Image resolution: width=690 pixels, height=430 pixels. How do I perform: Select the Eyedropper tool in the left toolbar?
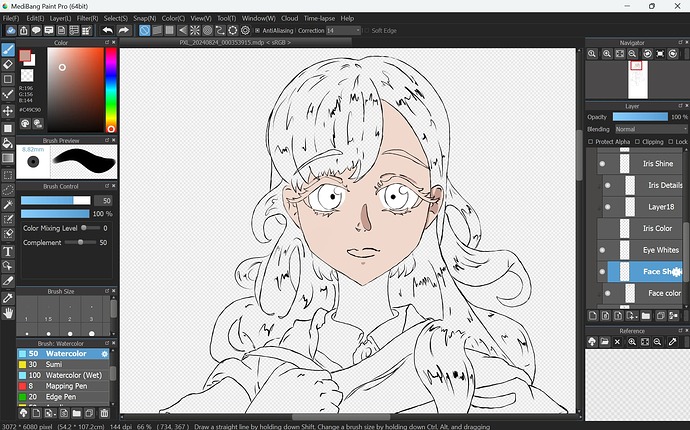8,298
